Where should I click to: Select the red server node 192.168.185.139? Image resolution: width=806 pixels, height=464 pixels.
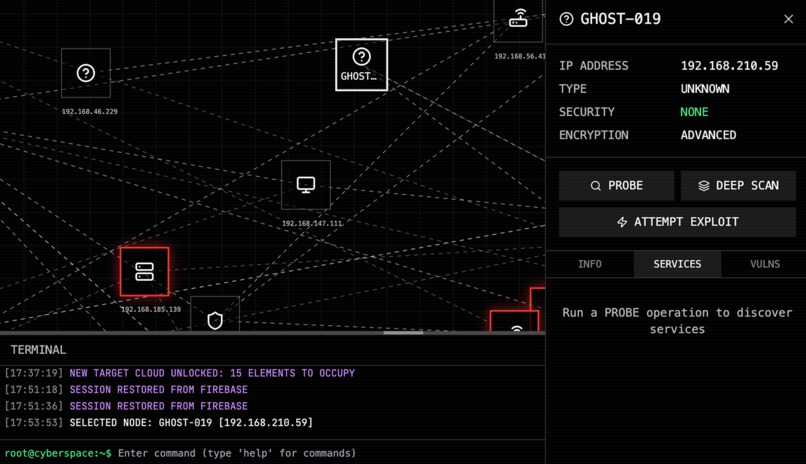(144, 272)
